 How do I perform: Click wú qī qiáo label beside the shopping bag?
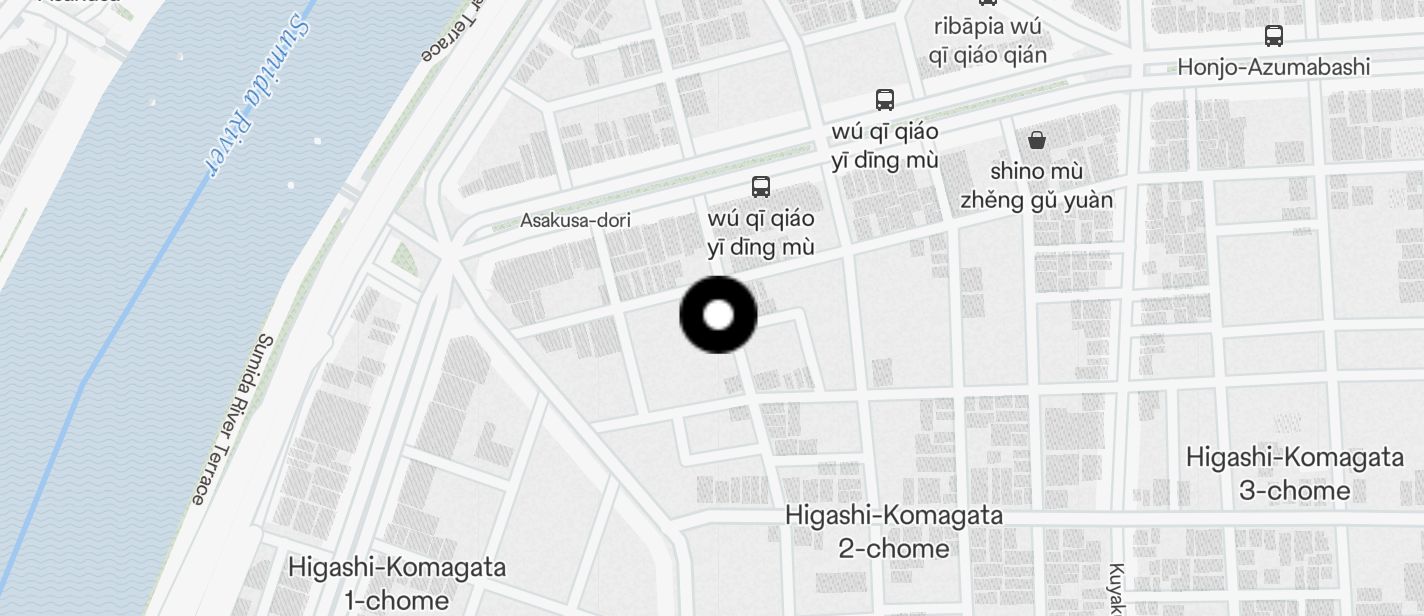click(x=885, y=145)
